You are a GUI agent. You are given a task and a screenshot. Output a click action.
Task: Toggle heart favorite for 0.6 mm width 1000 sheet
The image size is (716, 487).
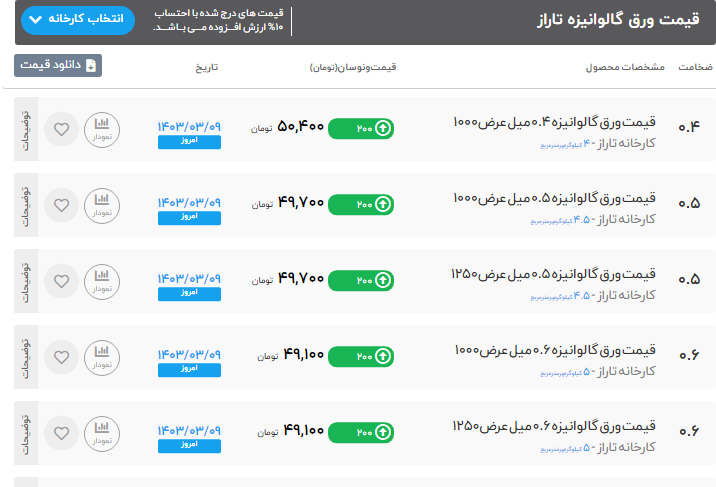click(x=62, y=355)
